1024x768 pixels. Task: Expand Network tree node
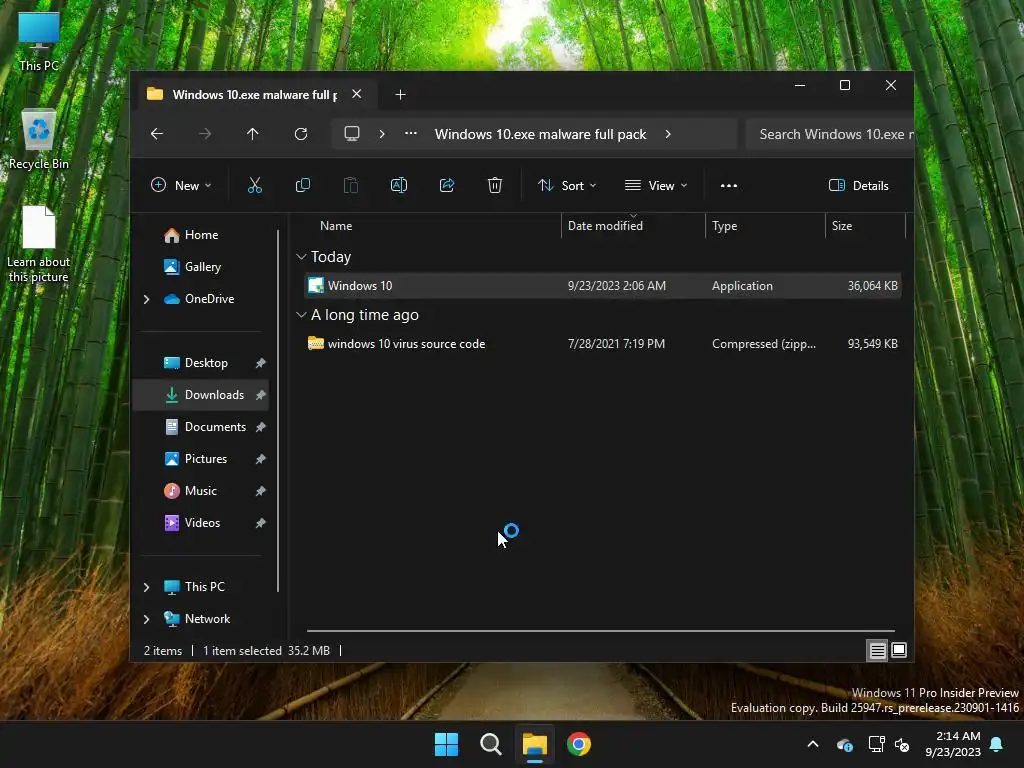tap(146, 619)
